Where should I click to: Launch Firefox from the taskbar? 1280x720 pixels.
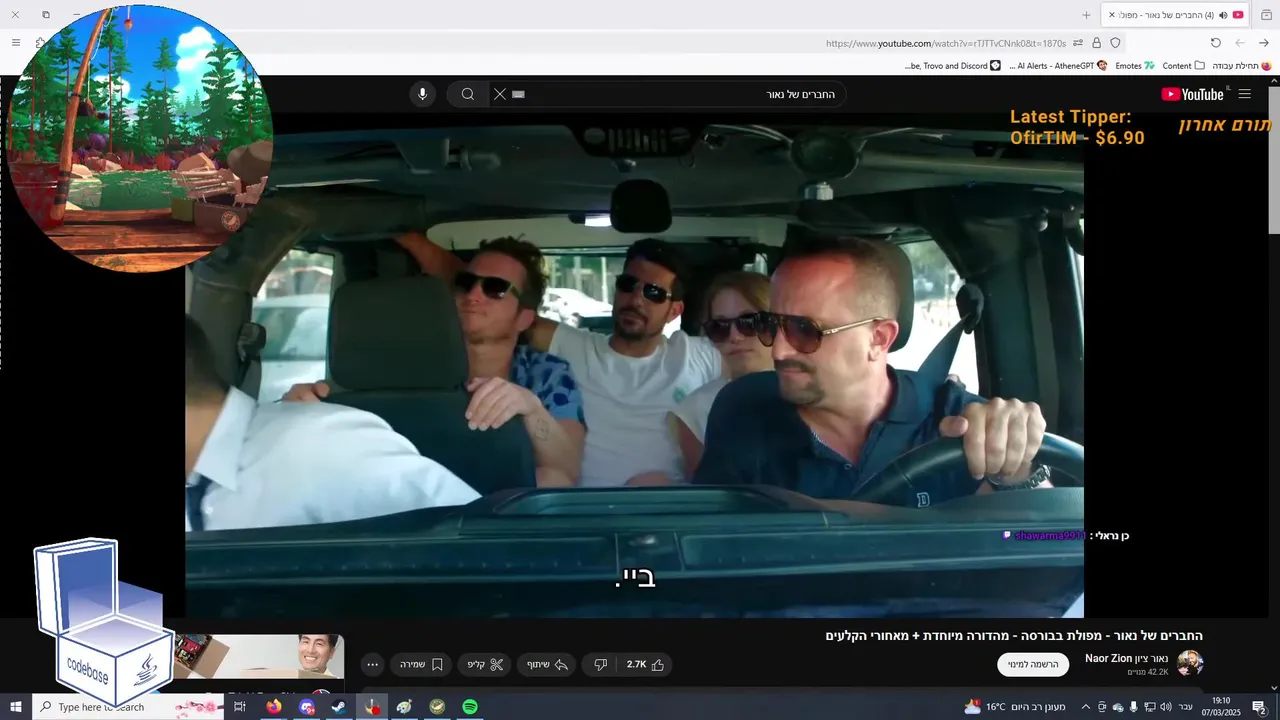pos(274,707)
